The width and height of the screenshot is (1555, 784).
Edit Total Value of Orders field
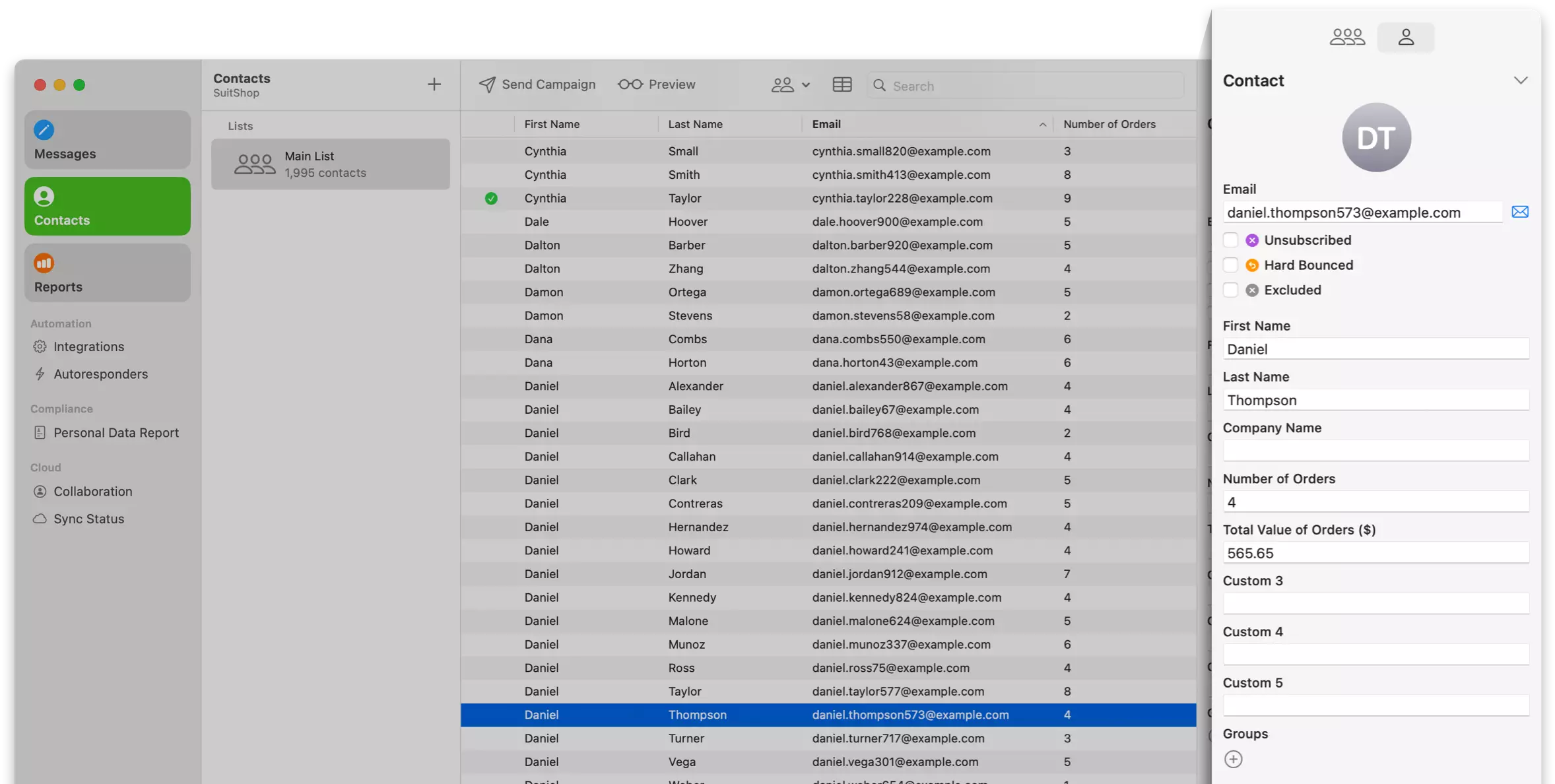pos(1375,553)
